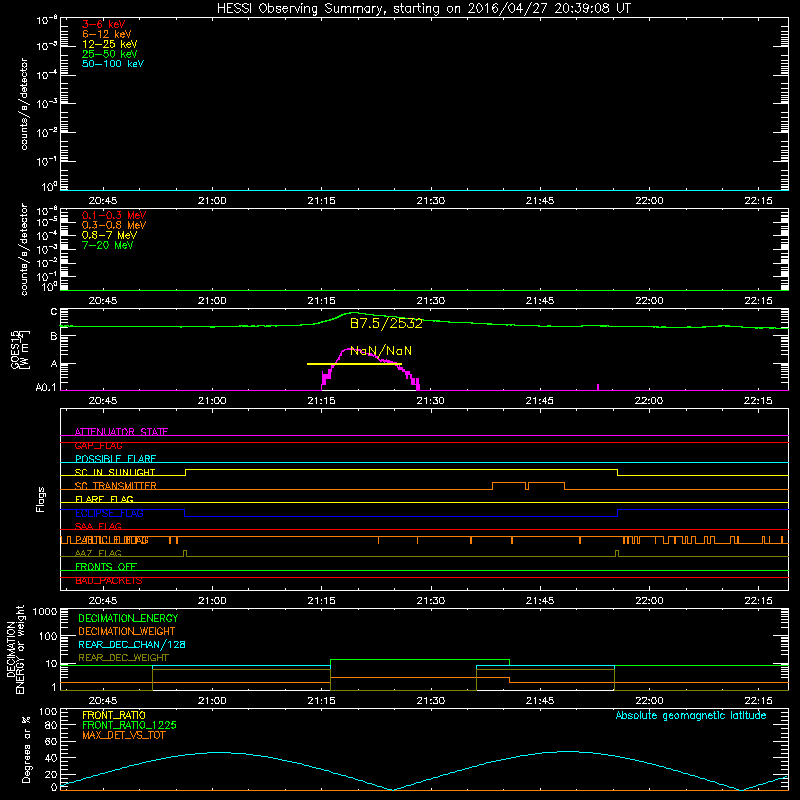The height and width of the screenshot is (800, 800).
Task: Click the Absolute geomagnetic latitude label
Action: pos(691,715)
